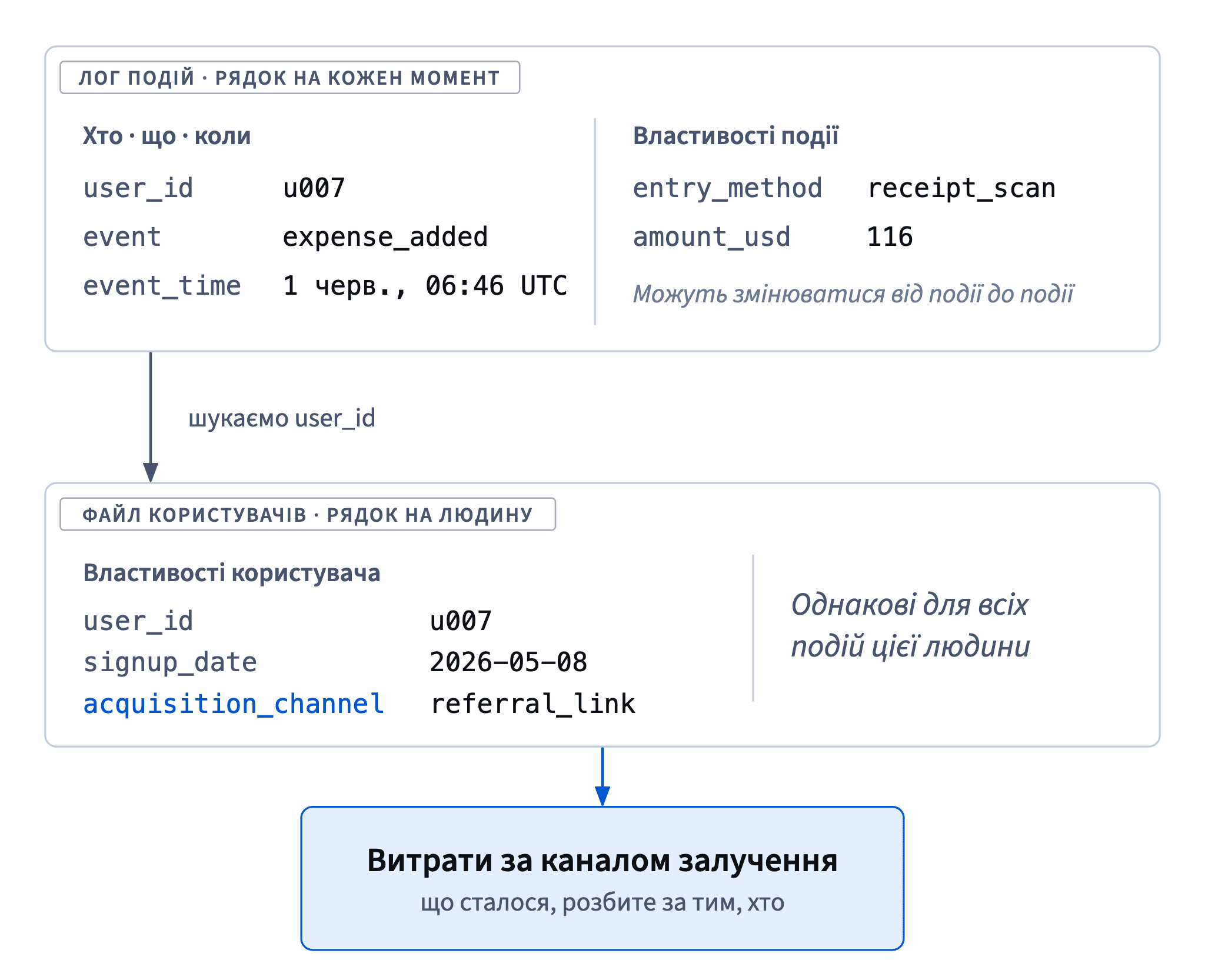1205x980 pixels.
Task: Click the timestamp '1 черв., 06:46 UTC'
Action: pos(425,286)
